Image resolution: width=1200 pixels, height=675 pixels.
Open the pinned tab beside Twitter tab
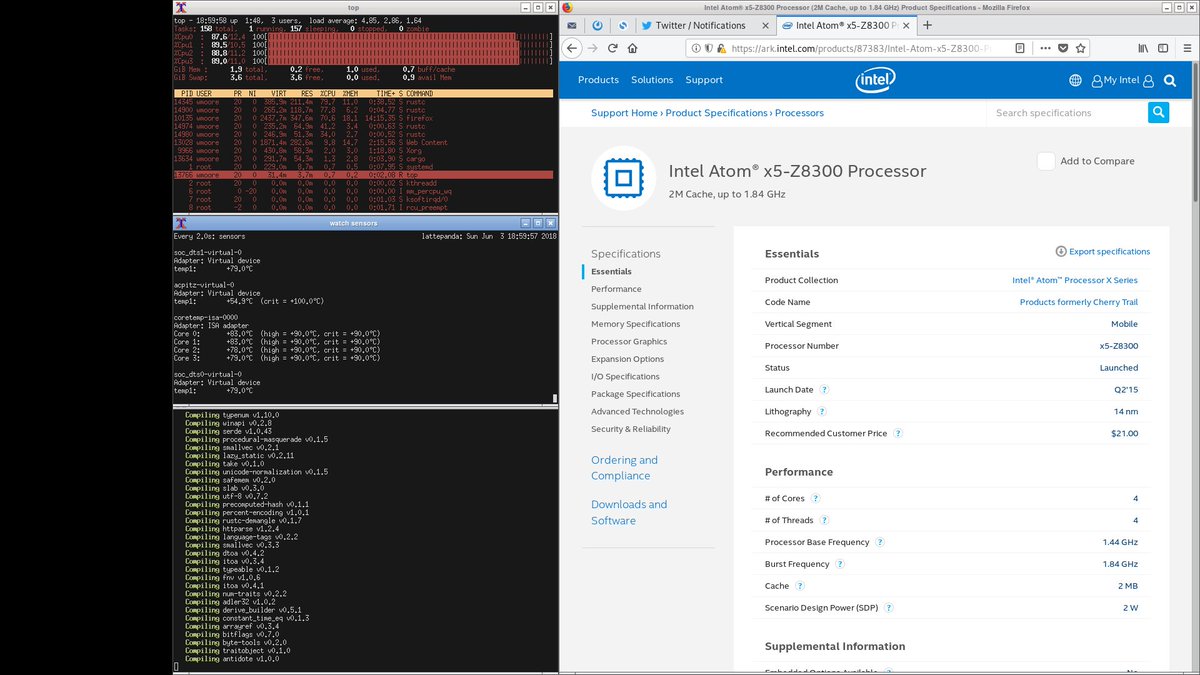coord(623,25)
